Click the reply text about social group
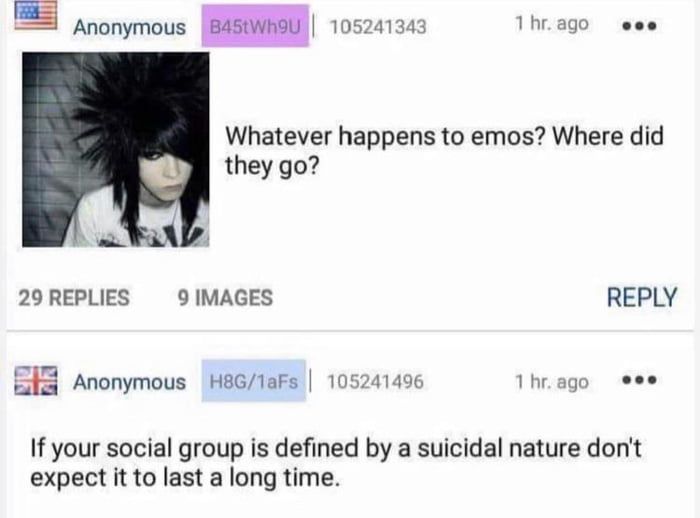Image resolution: width=700 pixels, height=518 pixels. 336,463
